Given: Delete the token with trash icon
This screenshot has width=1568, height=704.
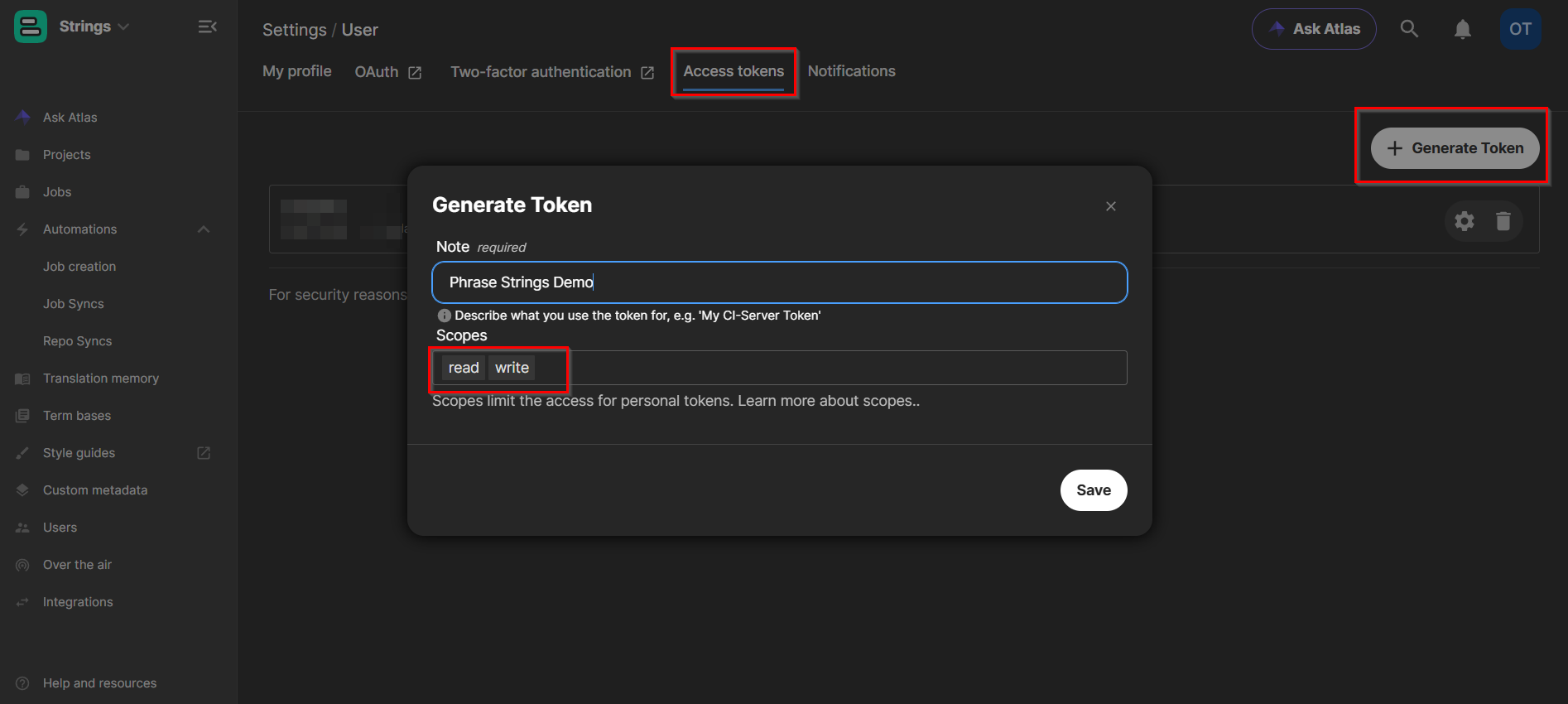Looking at the screenshot, I should tap(1503, 221).
